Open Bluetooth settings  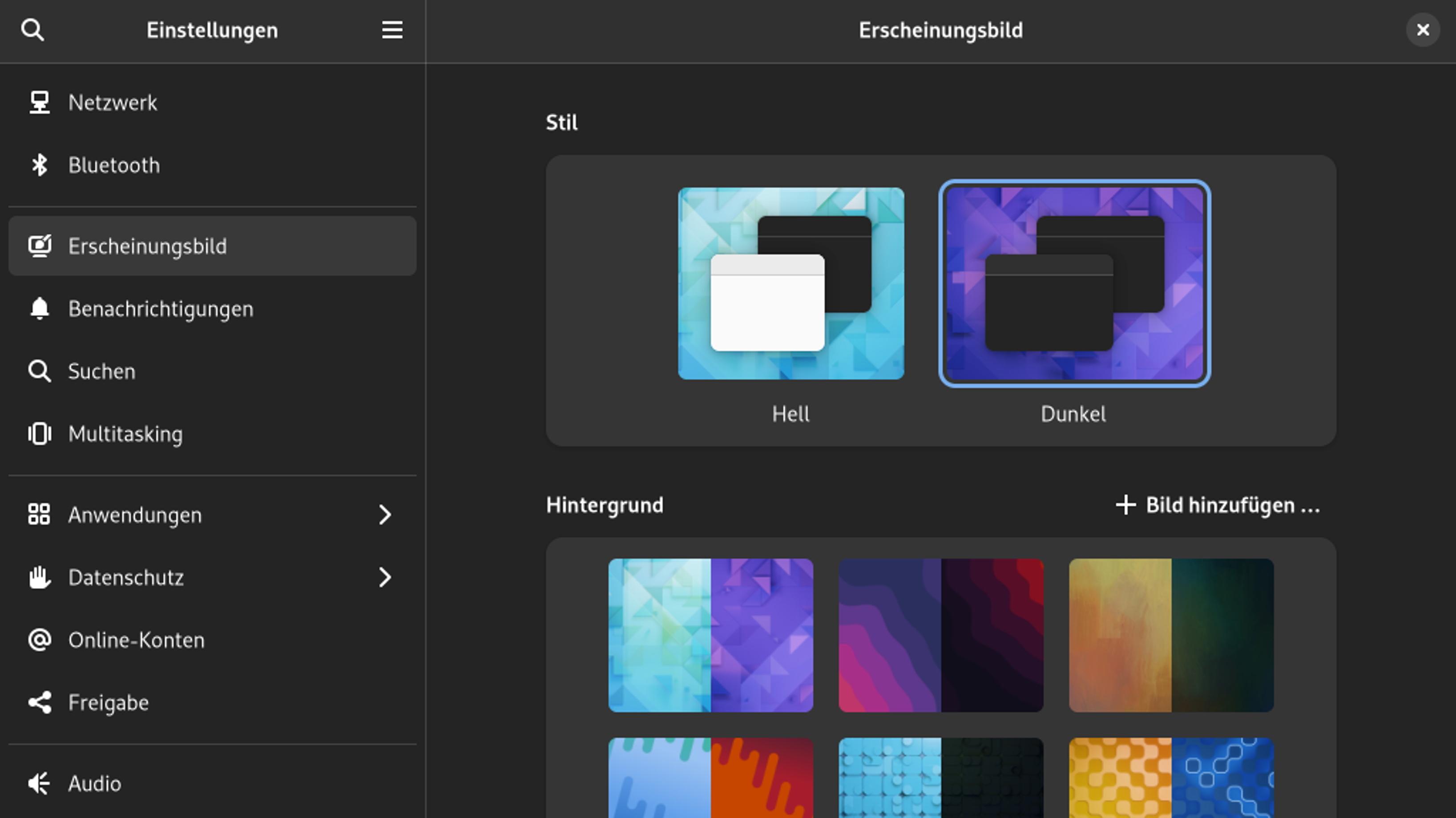click(213, 165)
